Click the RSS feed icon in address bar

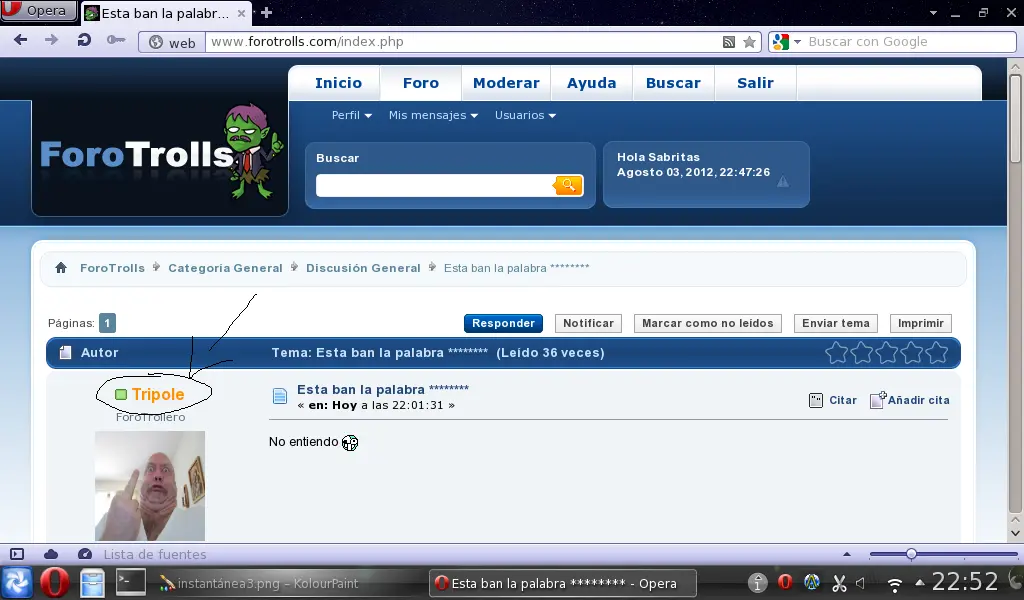pos(729,42)
